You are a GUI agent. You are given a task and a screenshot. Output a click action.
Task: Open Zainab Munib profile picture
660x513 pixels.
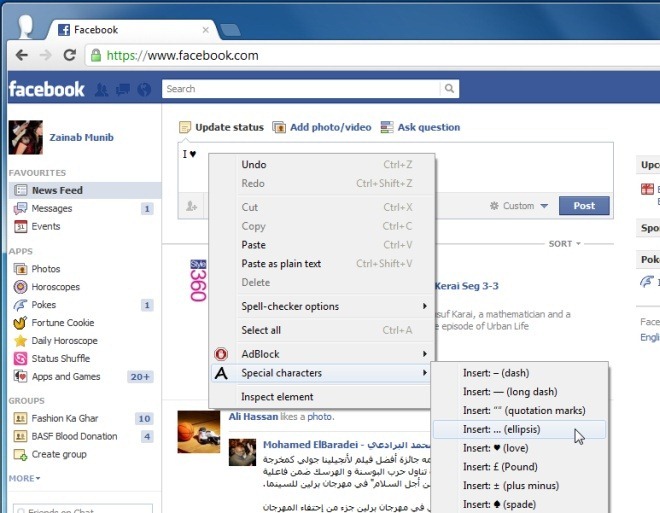point(26,137)
